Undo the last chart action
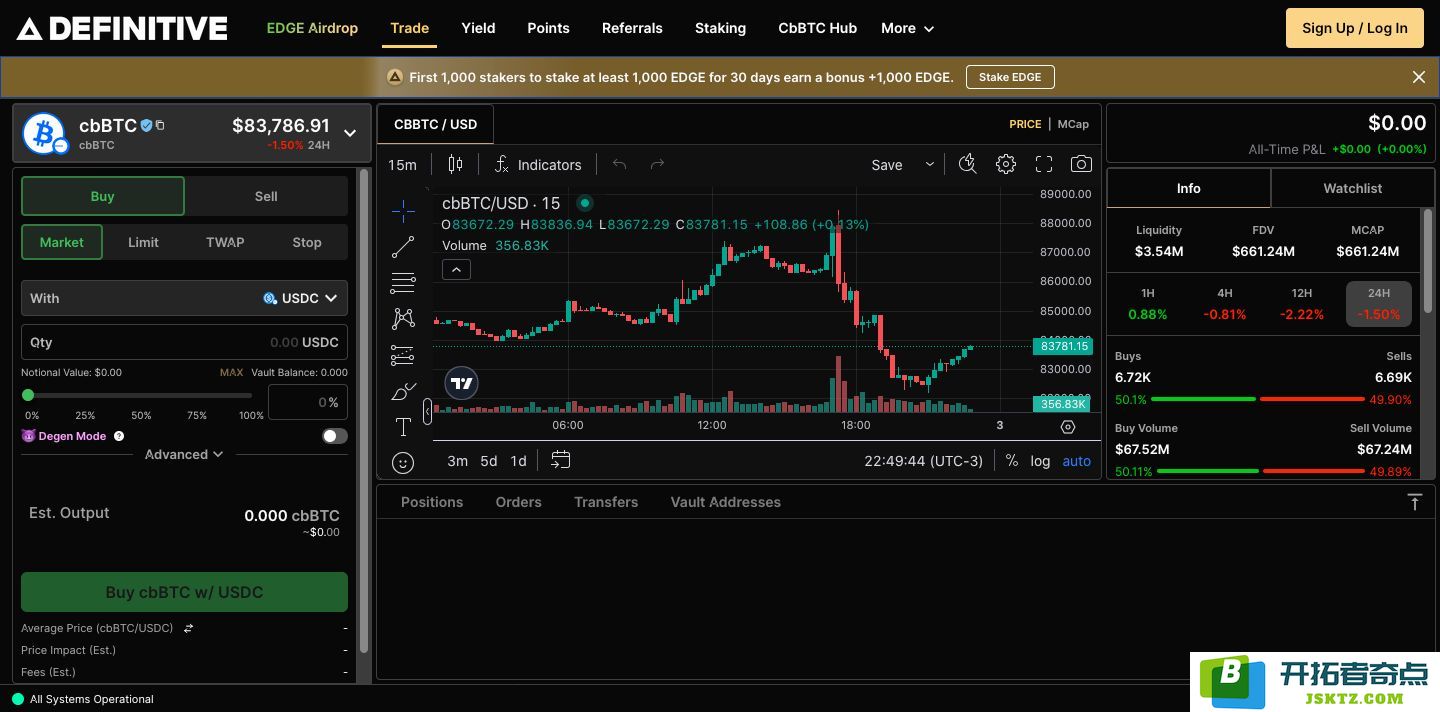The image size is (1440, 712). (x=619, y=164)
